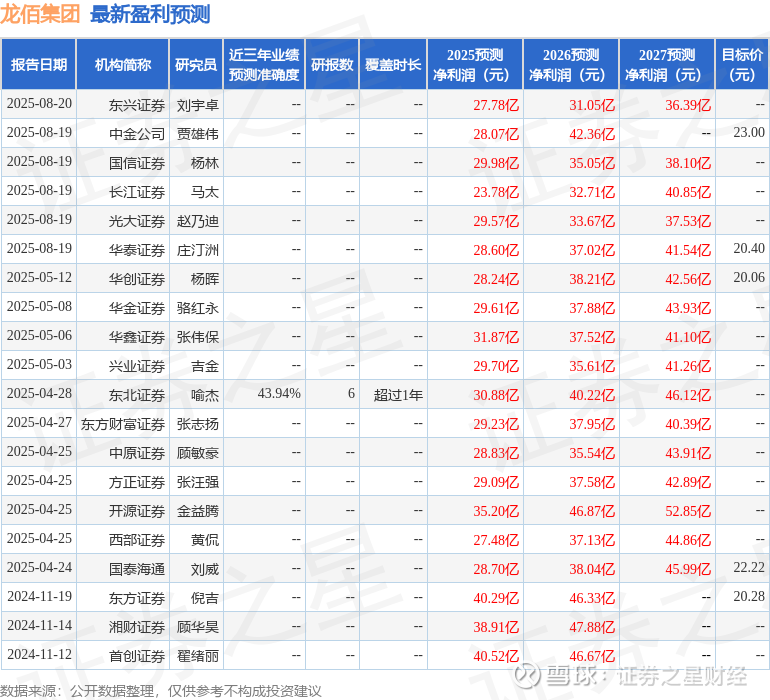Click institution 中金公司
This screenshot has height=700, width=770.
click(x=137, y=134)
